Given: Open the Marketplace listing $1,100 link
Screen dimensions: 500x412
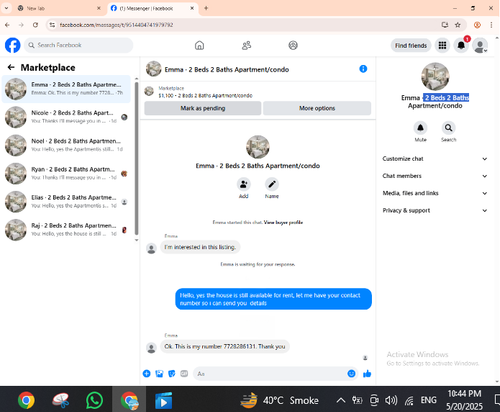Looking at the screenshot, I should click(205, 96).
